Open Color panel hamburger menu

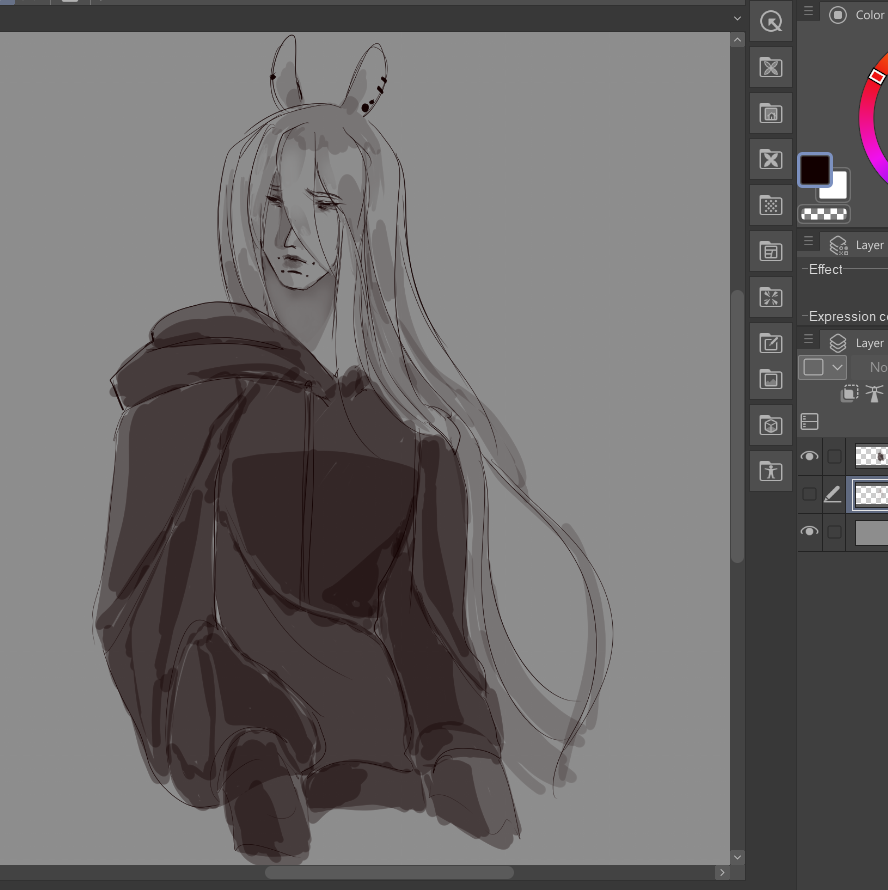click(x=809, y=11)
